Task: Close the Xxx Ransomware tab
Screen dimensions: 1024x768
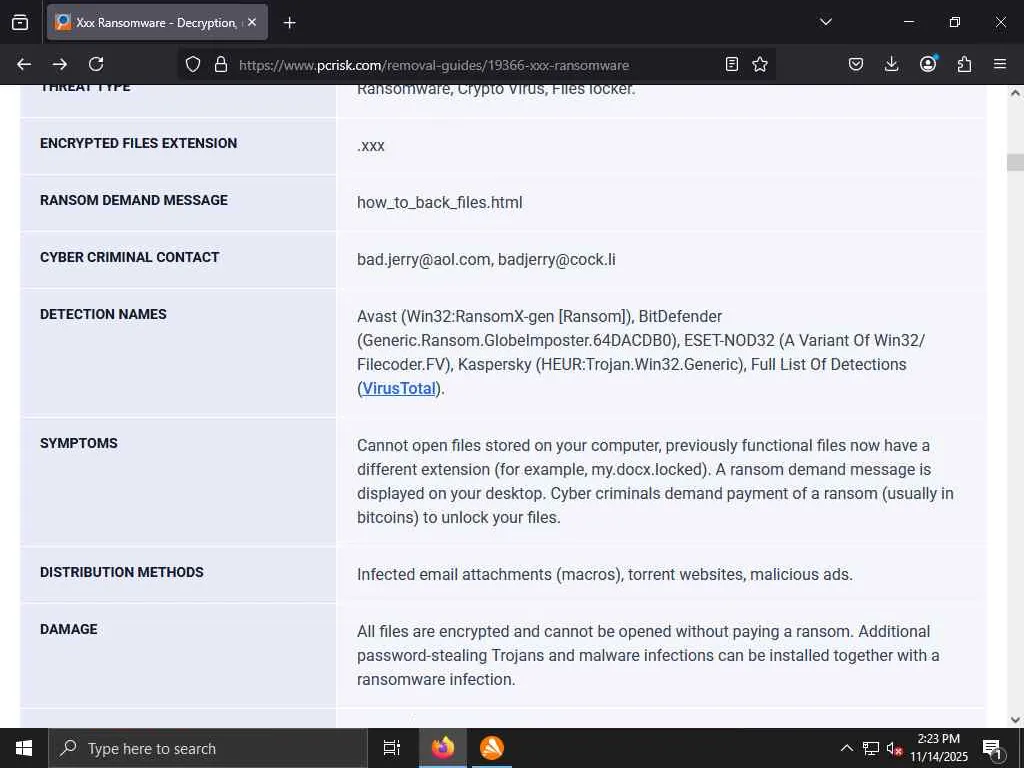Action: 252,22
